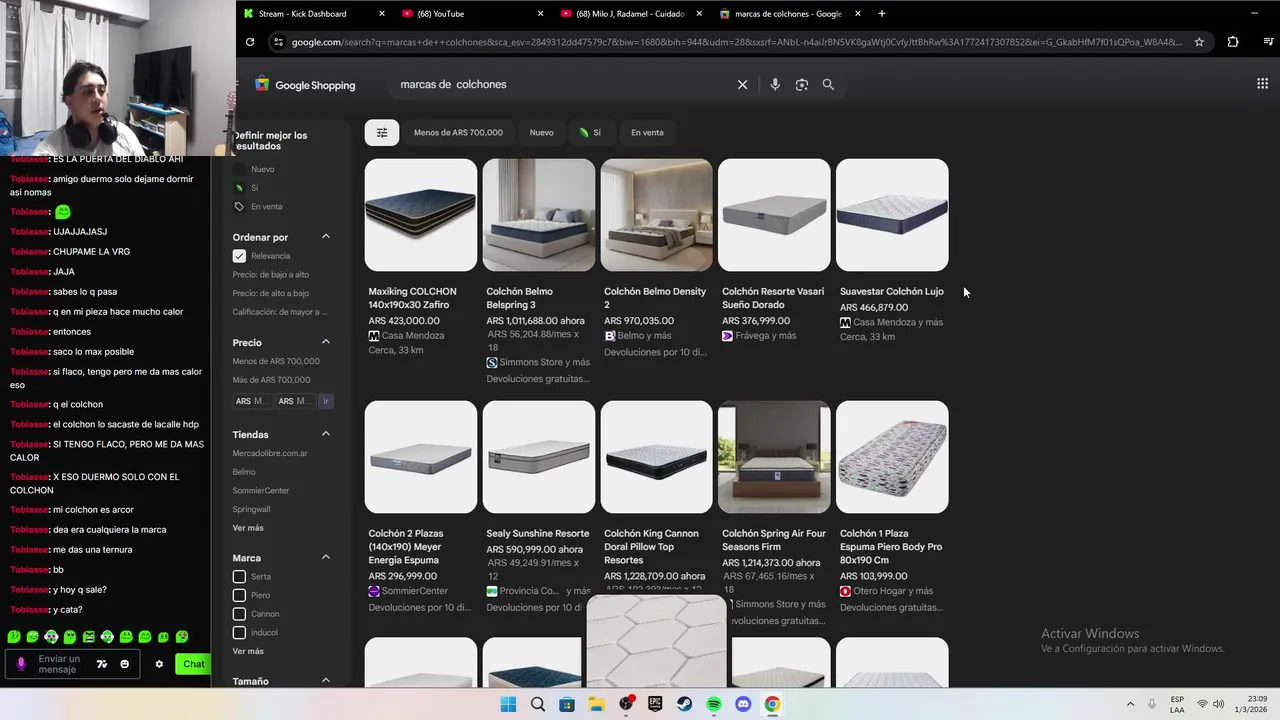Open Colchón Belmo Belspring 3 thumbnail
Viewport: 1280px width, 720px height.
(x=539, y=215)
